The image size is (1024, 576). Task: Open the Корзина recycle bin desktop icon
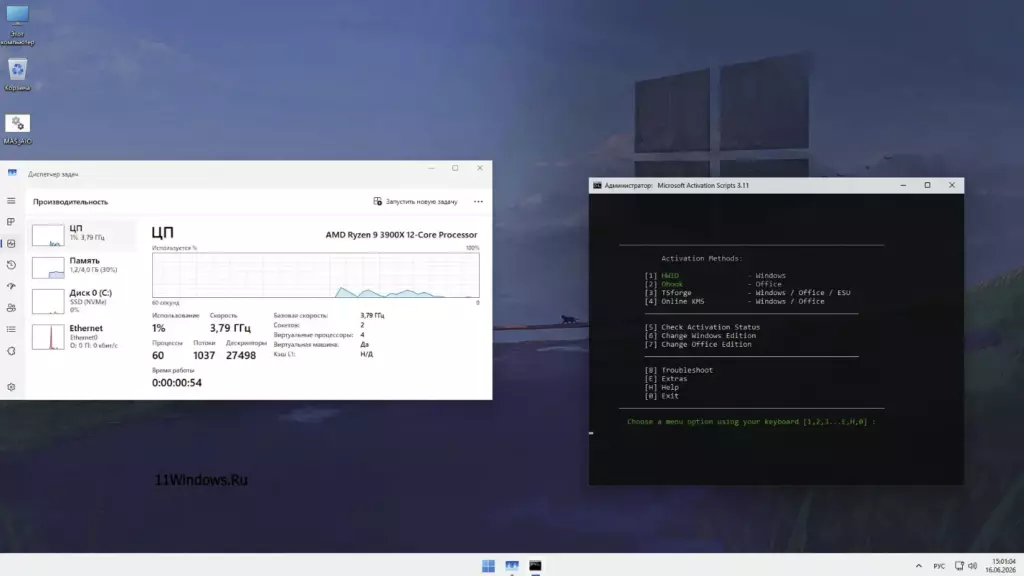click(17, 74)
